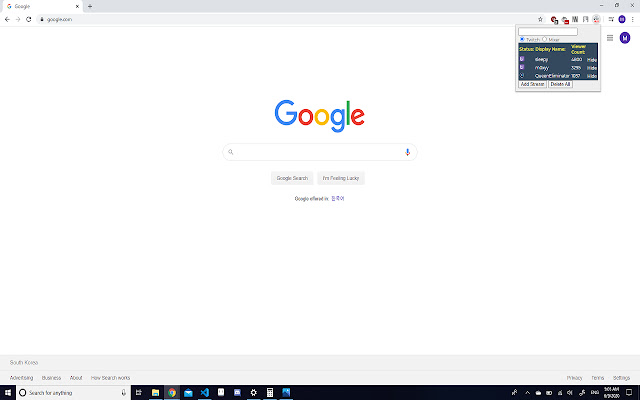
Task: Open the Terms footer link
Action: point(598,378)
